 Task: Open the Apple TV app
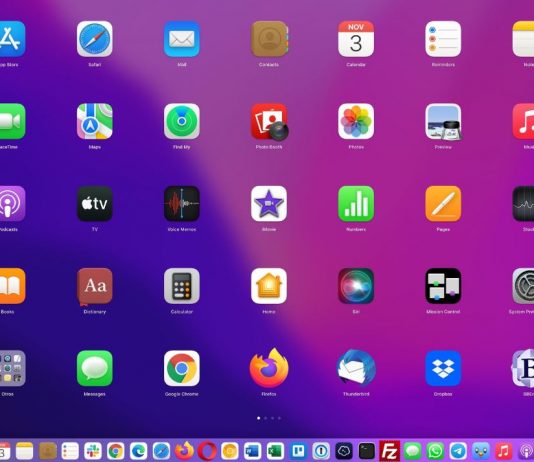point(95,204)
